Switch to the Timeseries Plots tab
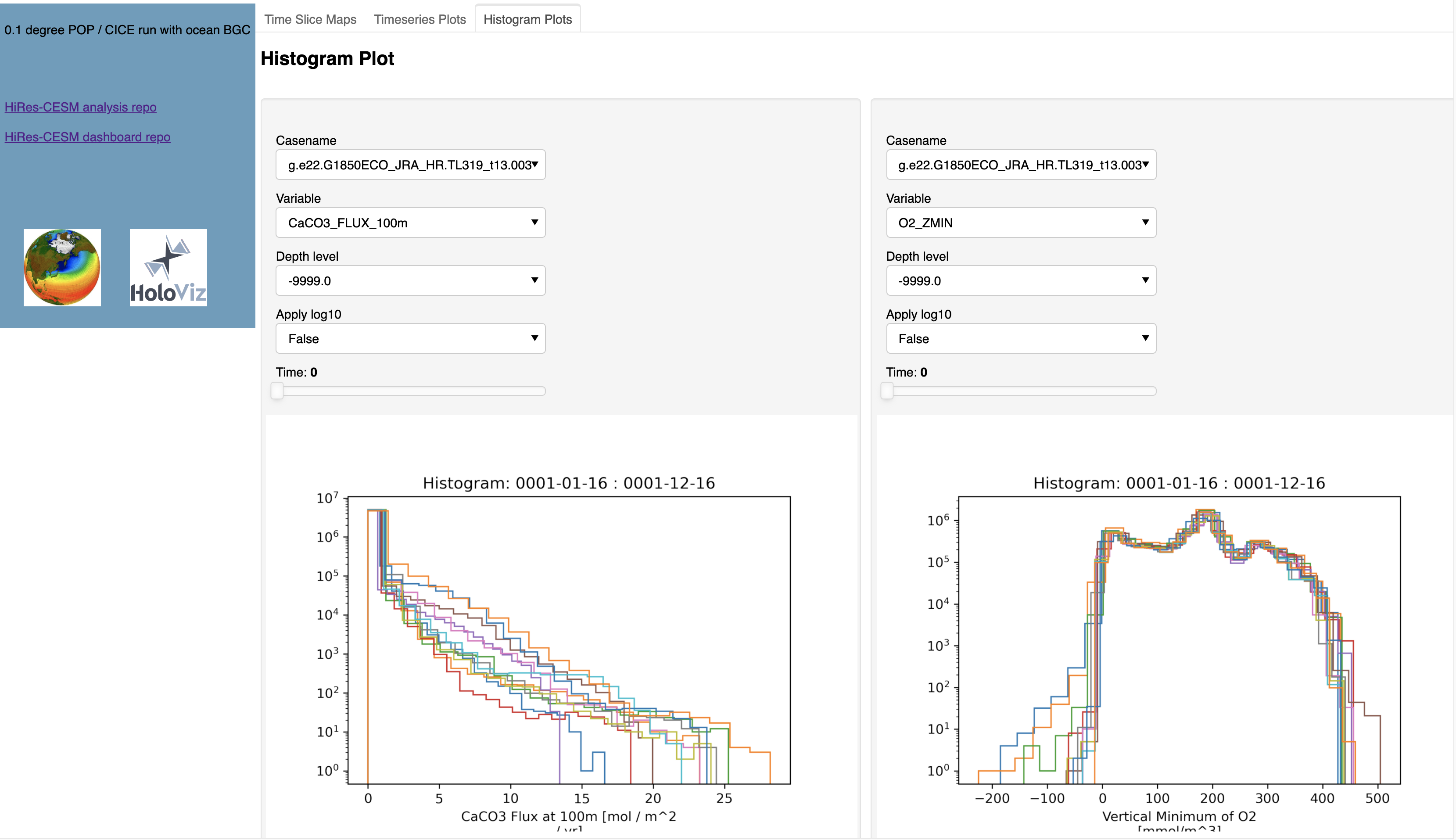 point(420,19)
